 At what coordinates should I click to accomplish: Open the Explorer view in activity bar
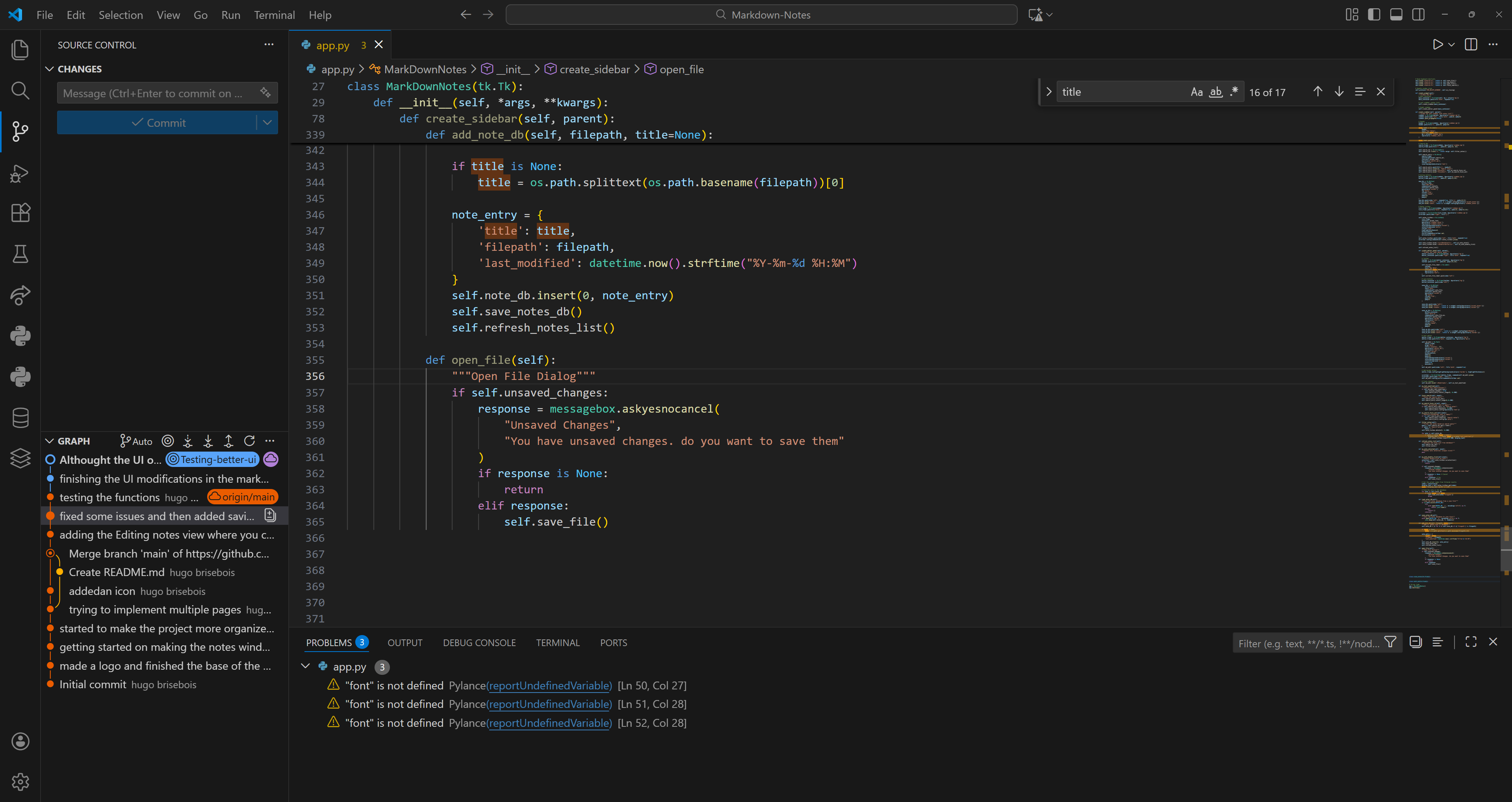pos(20,50)
